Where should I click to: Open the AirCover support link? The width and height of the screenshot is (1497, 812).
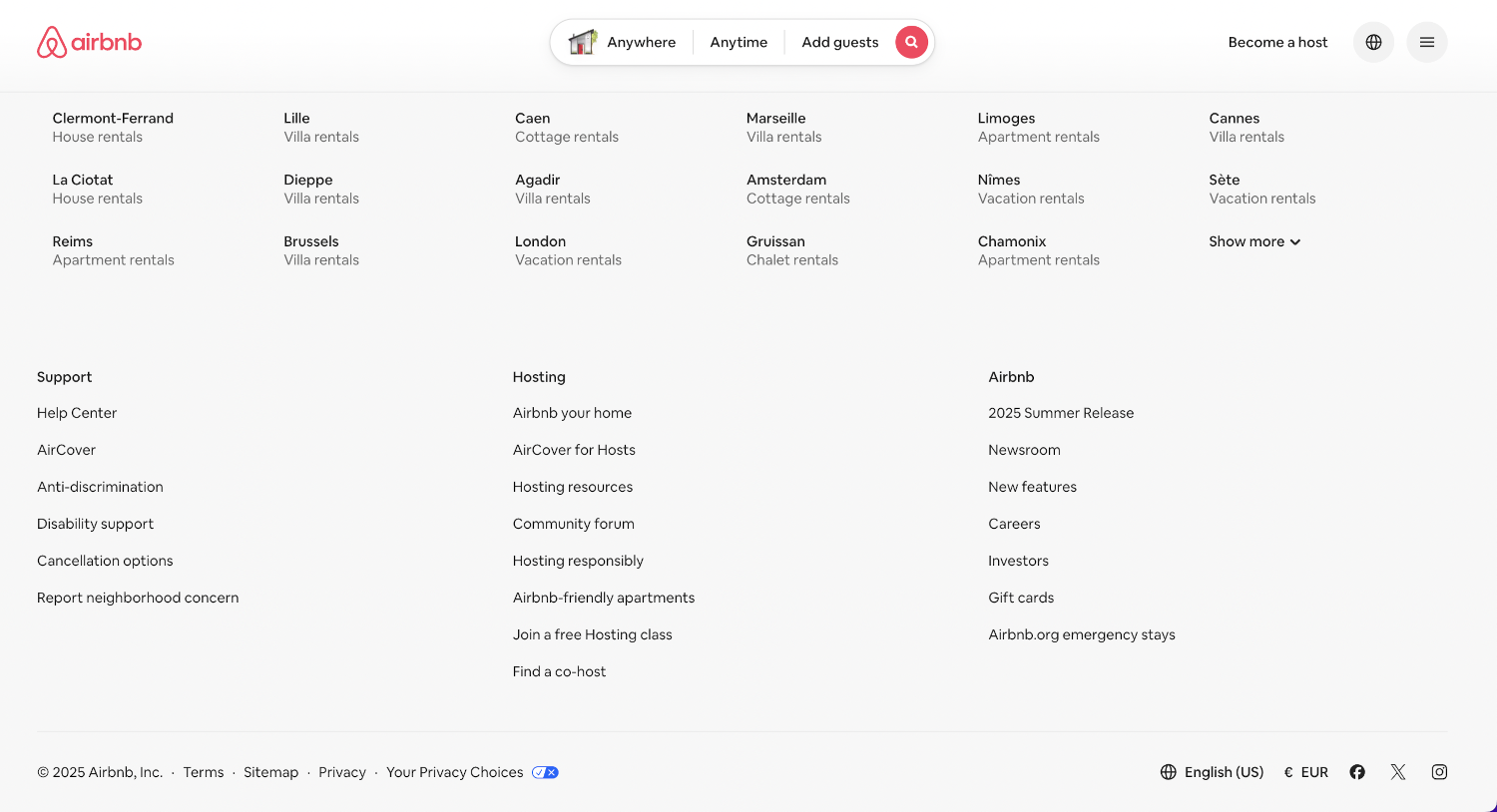tap(67, 450)
